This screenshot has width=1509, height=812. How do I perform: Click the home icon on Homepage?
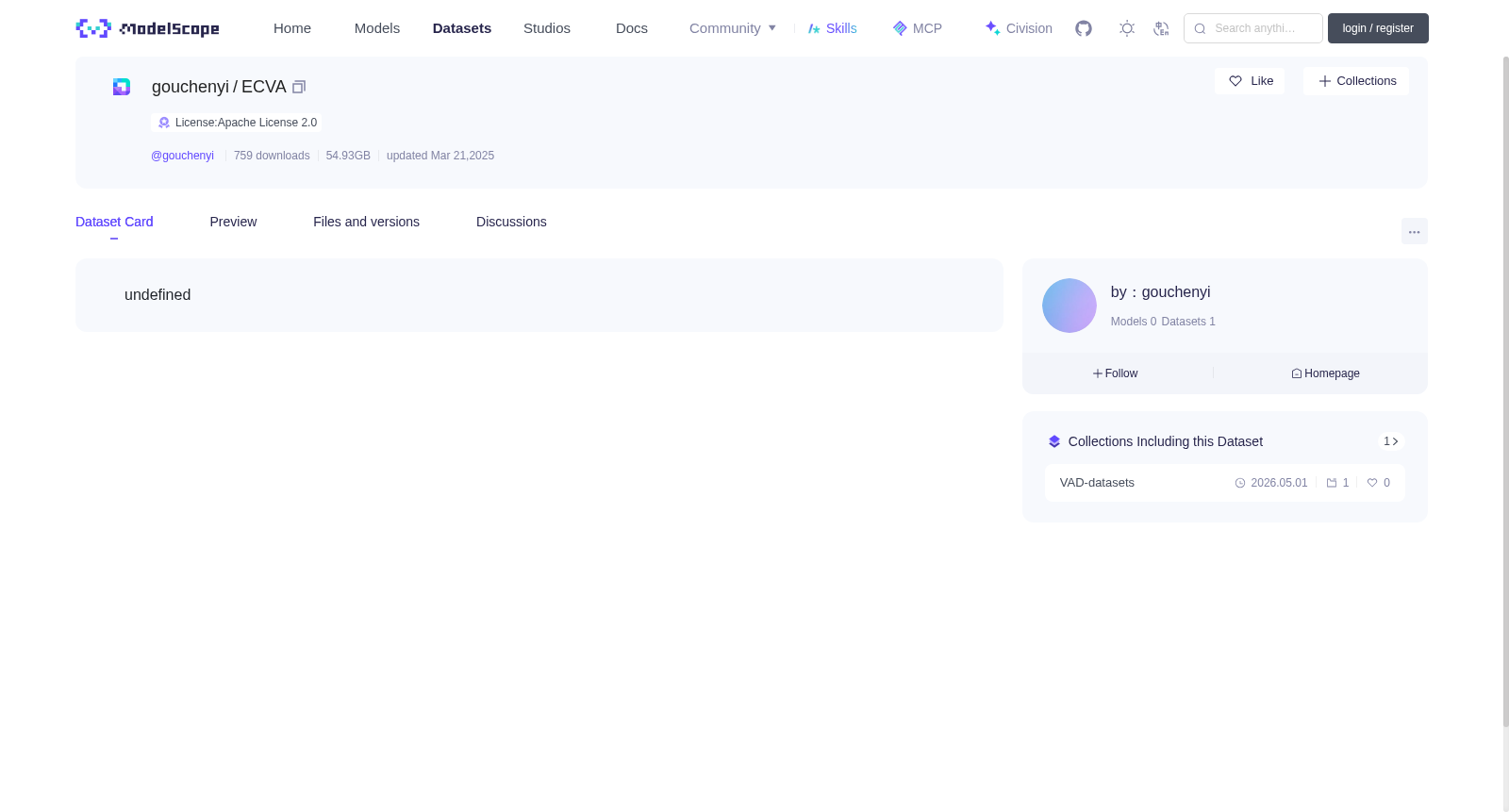coord(1297,373)
